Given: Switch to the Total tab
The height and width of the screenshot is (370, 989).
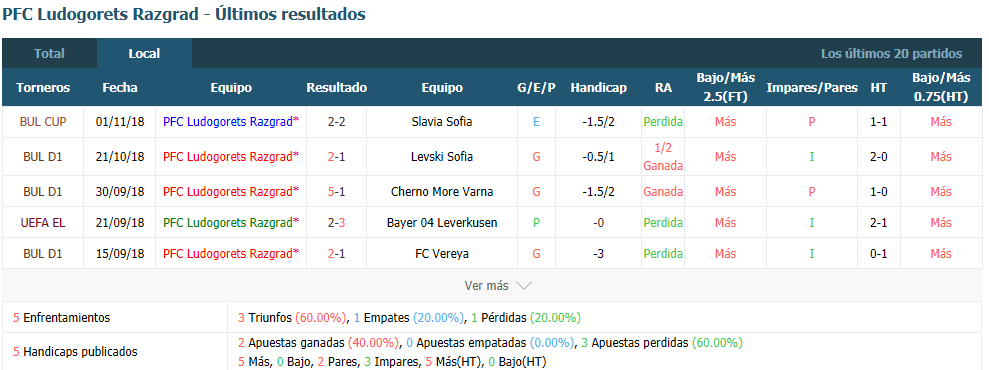Looking at the screenshot, I should click(49, 54).
